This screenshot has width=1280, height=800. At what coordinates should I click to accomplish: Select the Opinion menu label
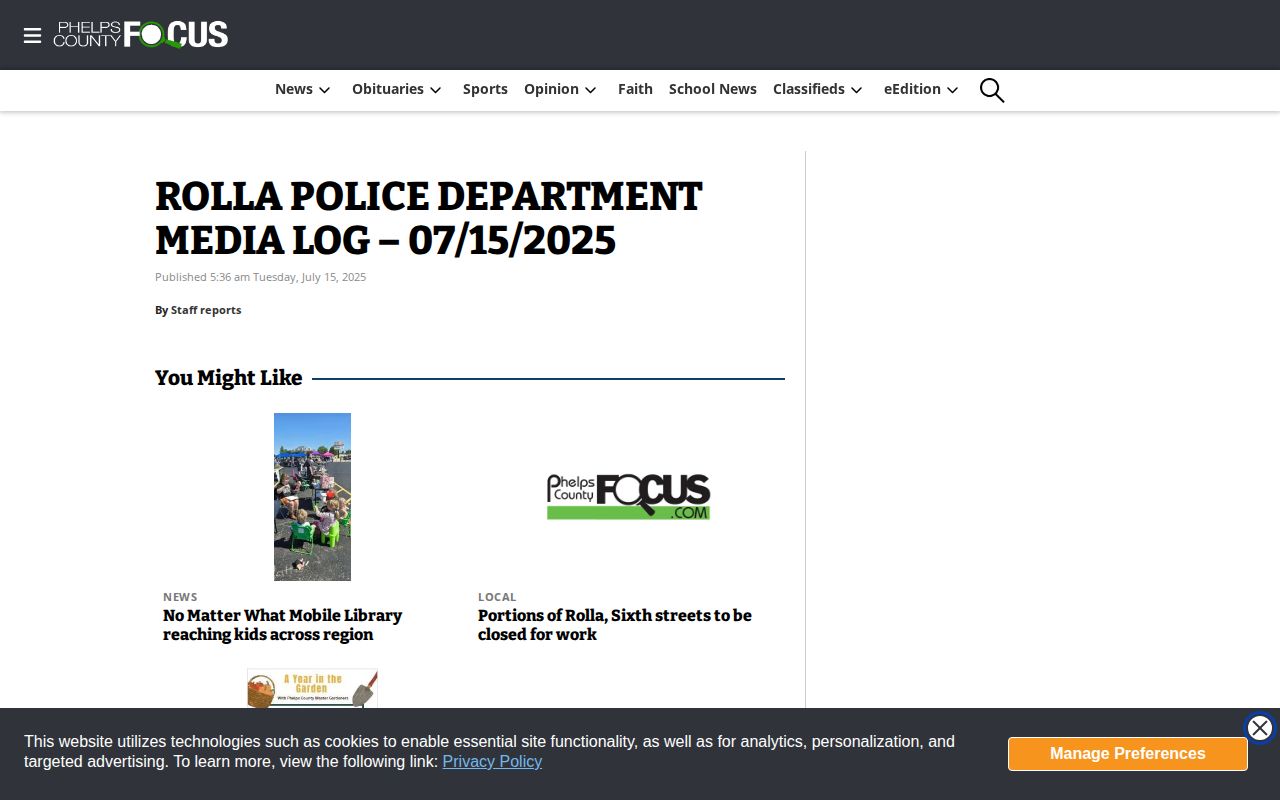coord(551,89)
